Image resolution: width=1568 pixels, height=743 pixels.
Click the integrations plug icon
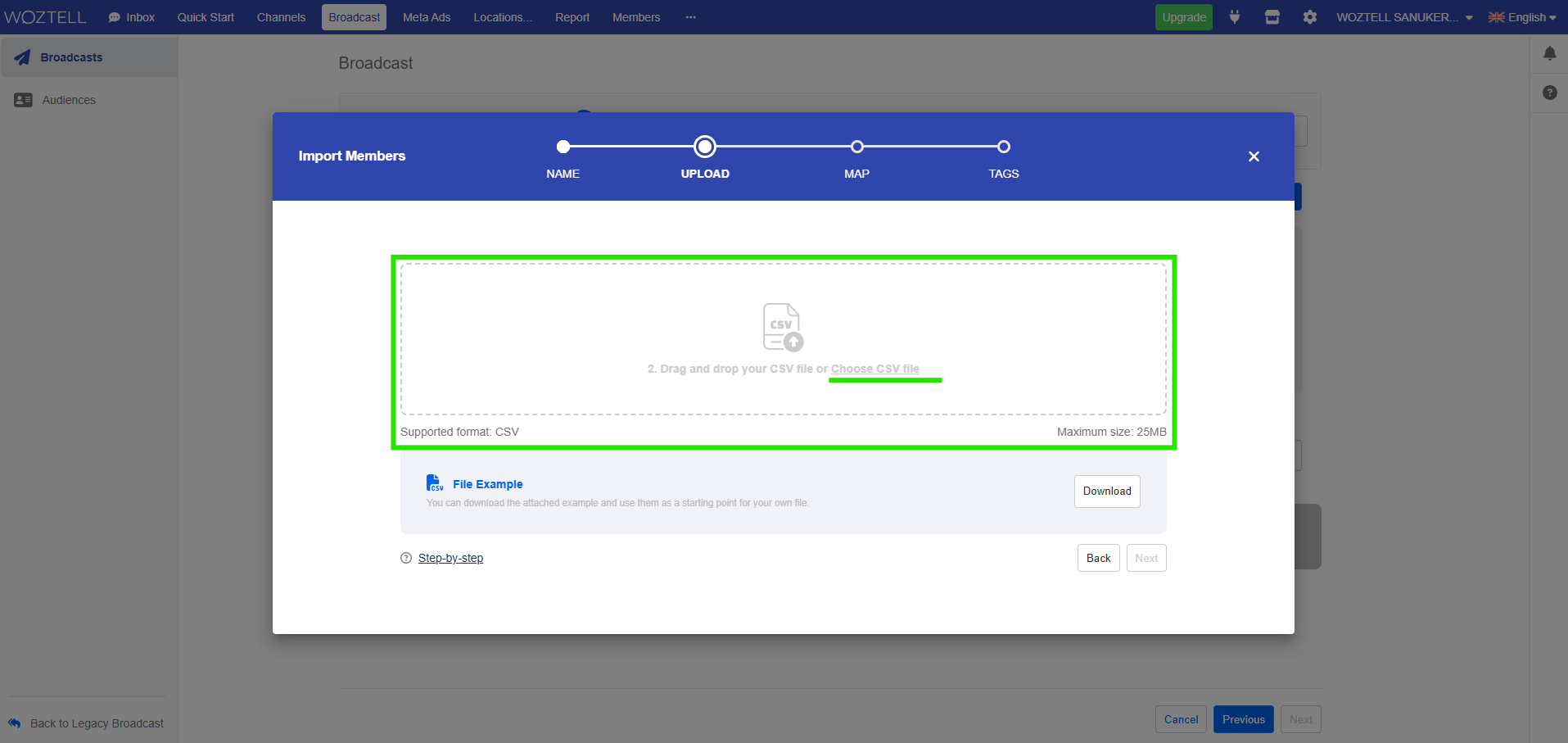click(x=1233, y=16)
